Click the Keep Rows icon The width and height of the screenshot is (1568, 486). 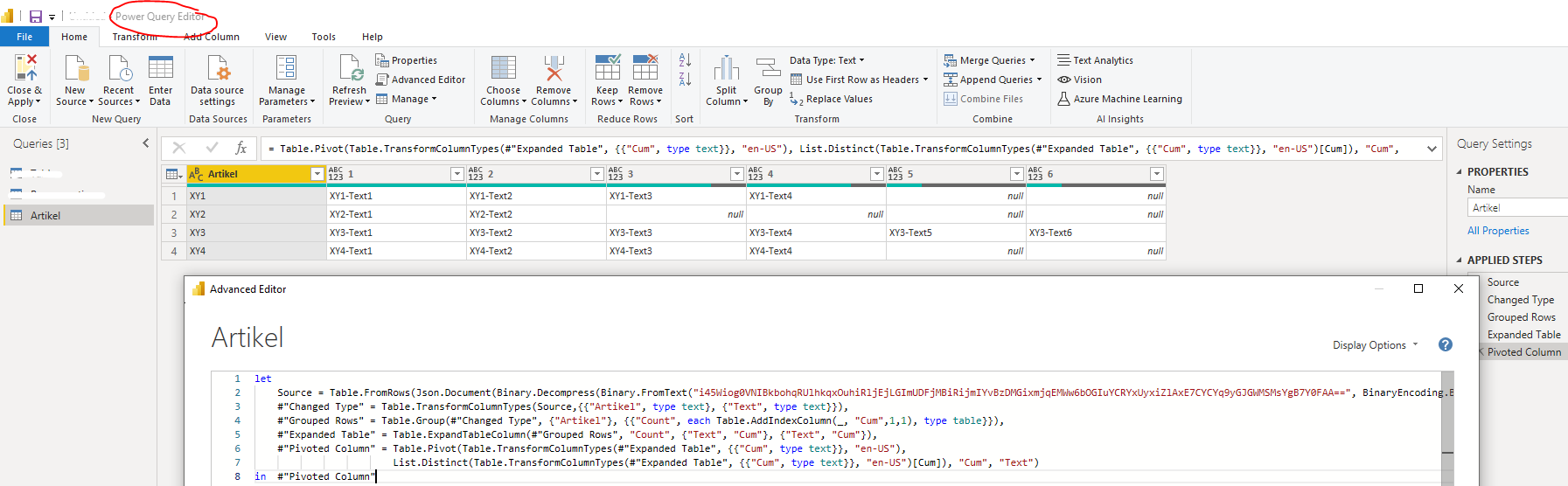point(607,68)
